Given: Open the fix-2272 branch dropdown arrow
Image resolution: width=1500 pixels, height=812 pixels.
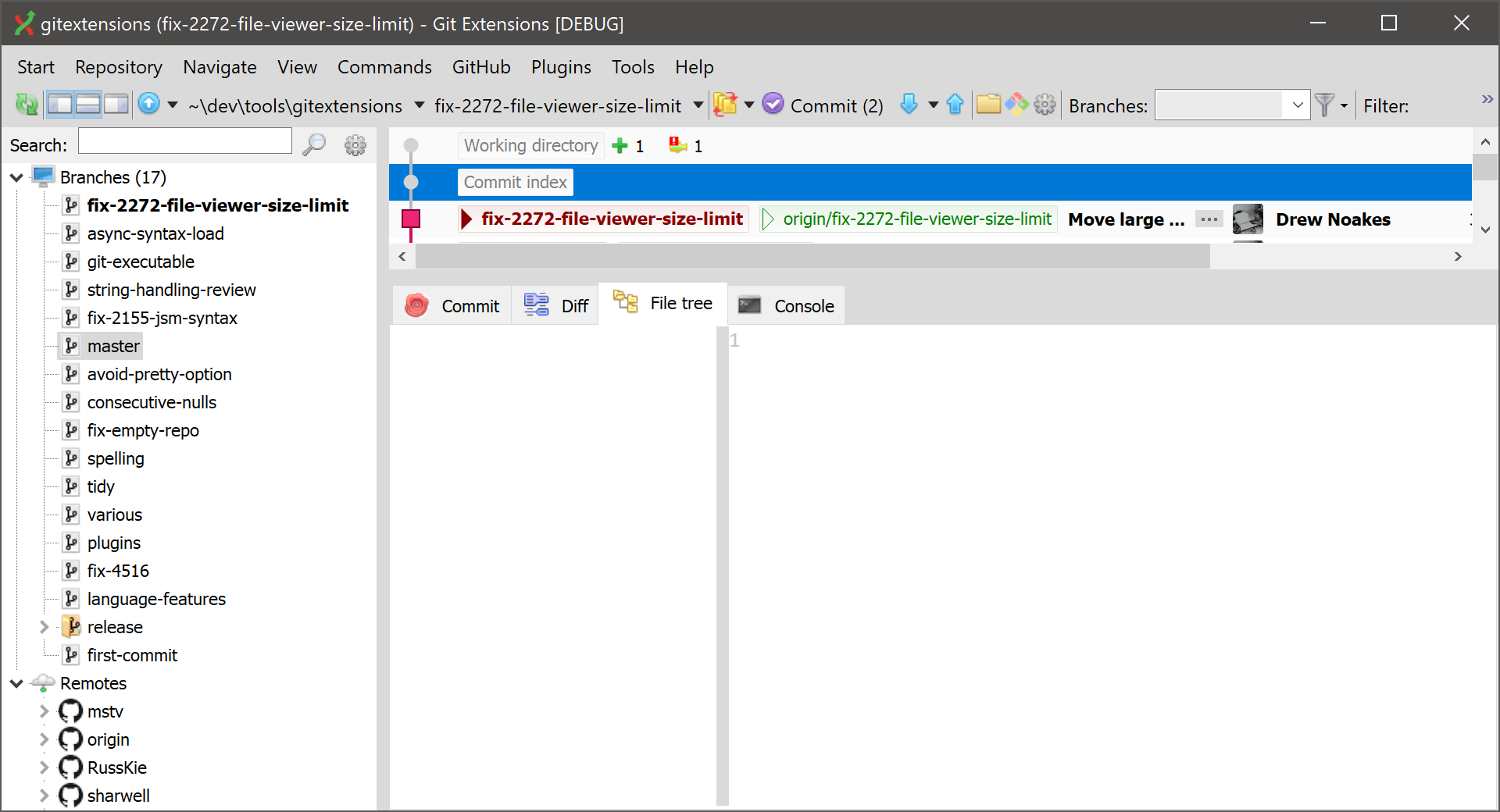Looking at the screenshot, I should [698, 105].
